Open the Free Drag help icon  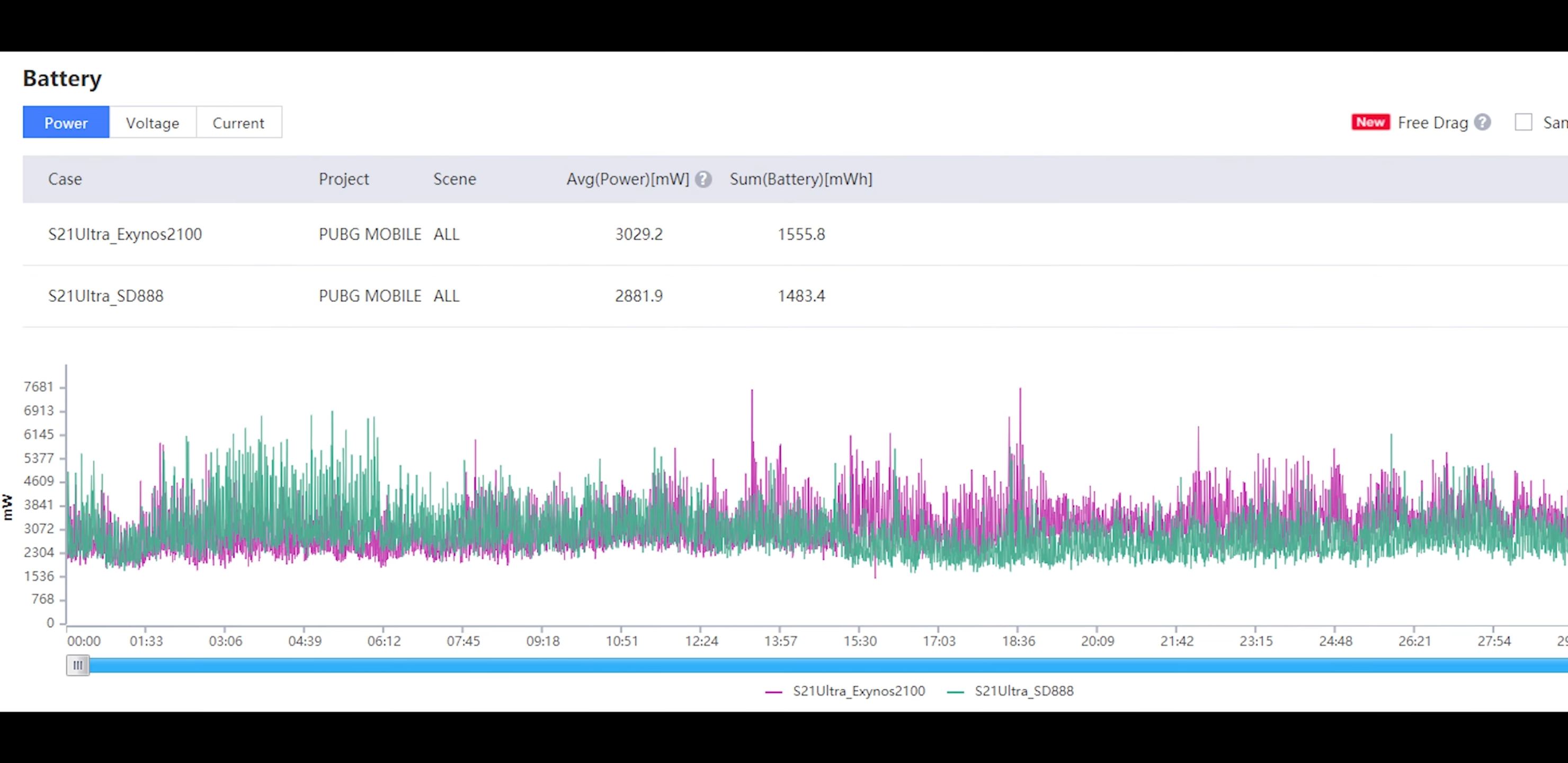1482,122
